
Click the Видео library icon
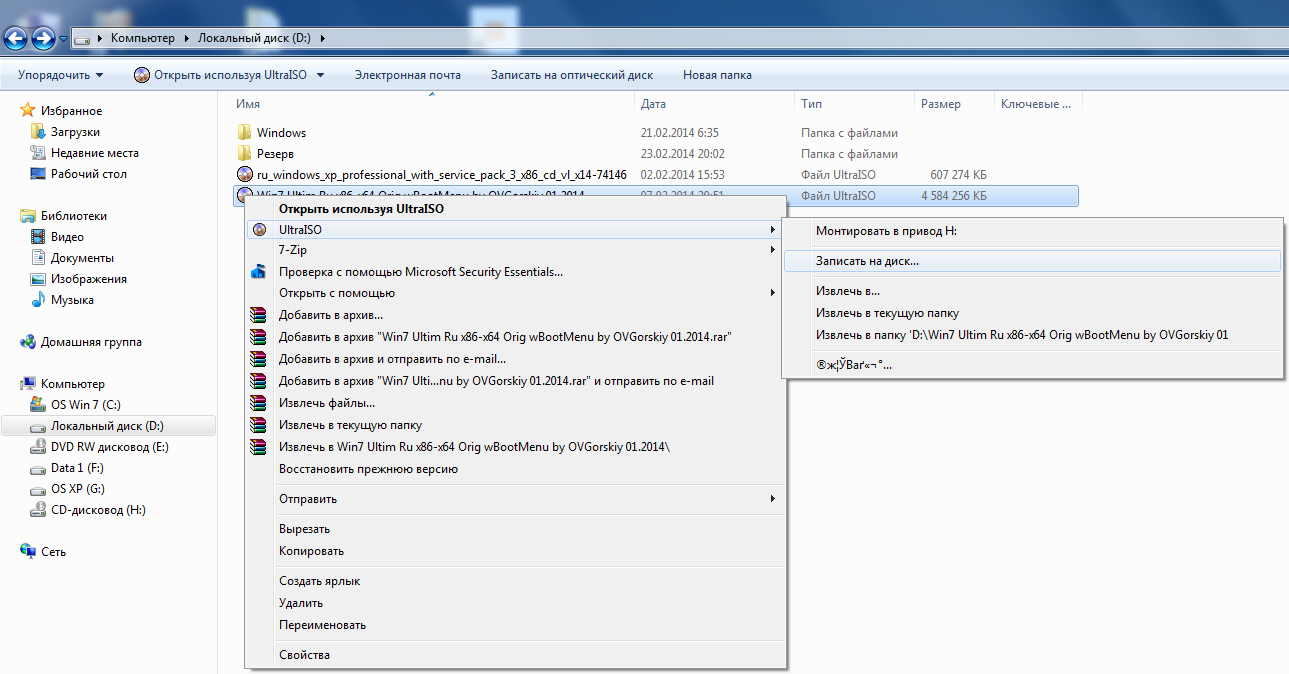point(38,237)
